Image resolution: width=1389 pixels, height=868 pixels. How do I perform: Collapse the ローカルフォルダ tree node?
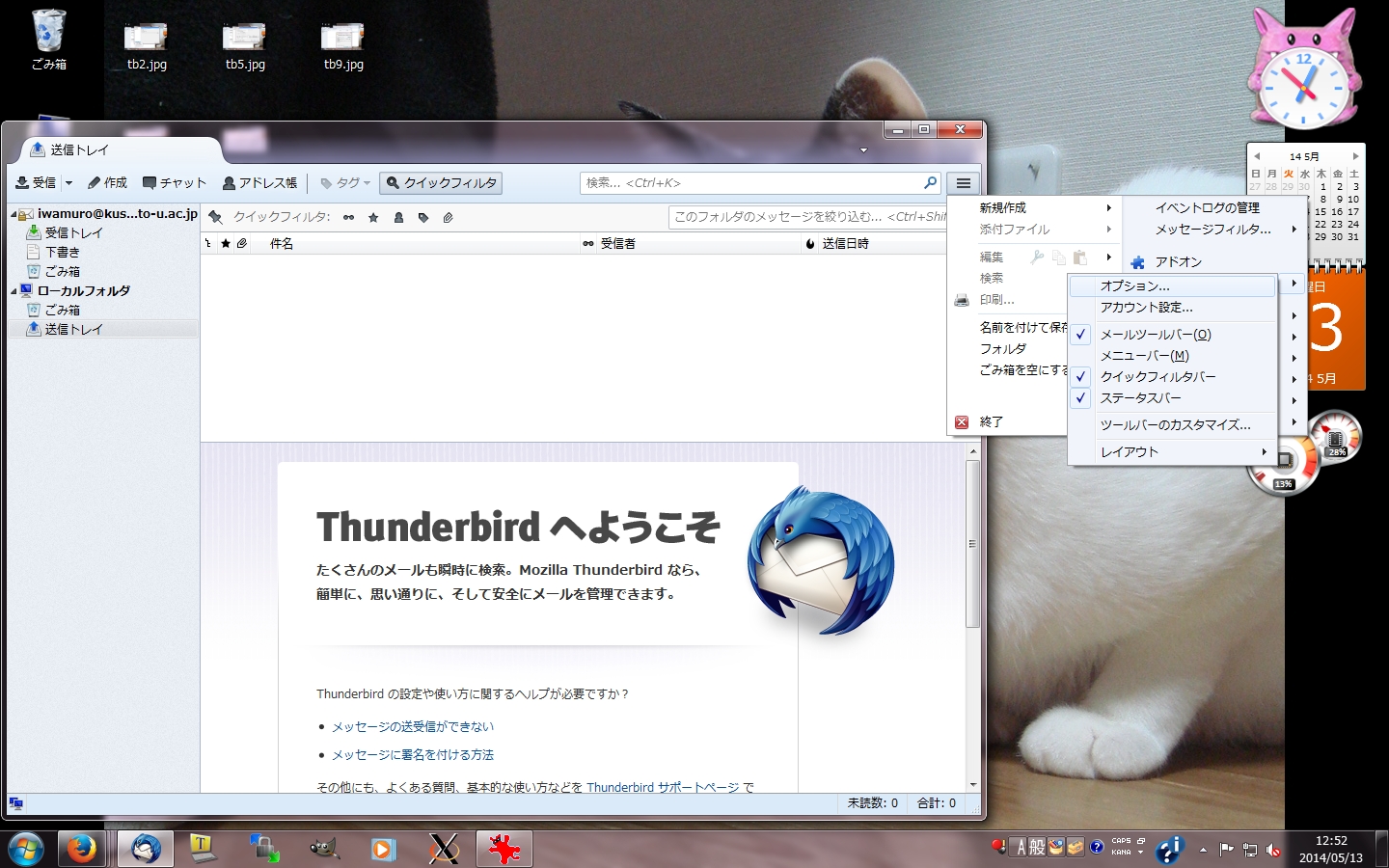click(14, 291)
